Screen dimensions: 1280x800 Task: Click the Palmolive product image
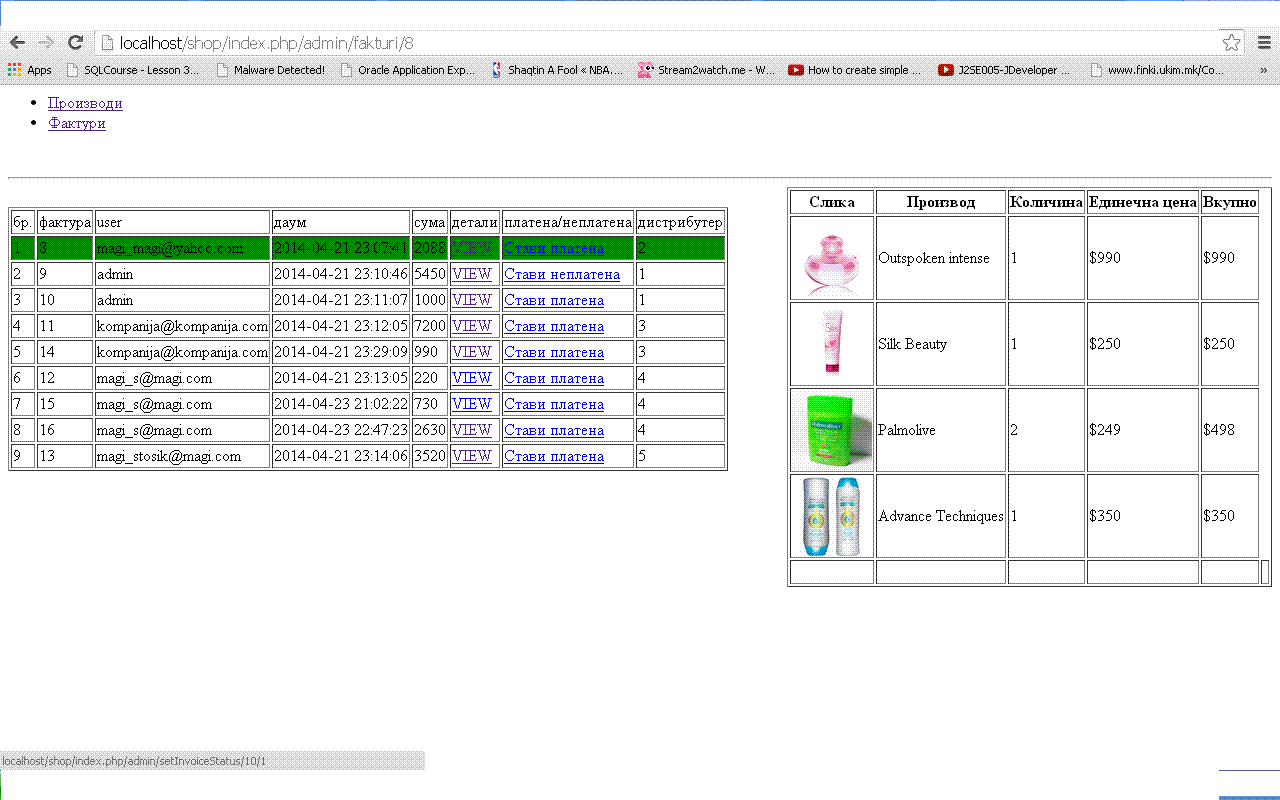pyautogui.click(x=831, y=430)
